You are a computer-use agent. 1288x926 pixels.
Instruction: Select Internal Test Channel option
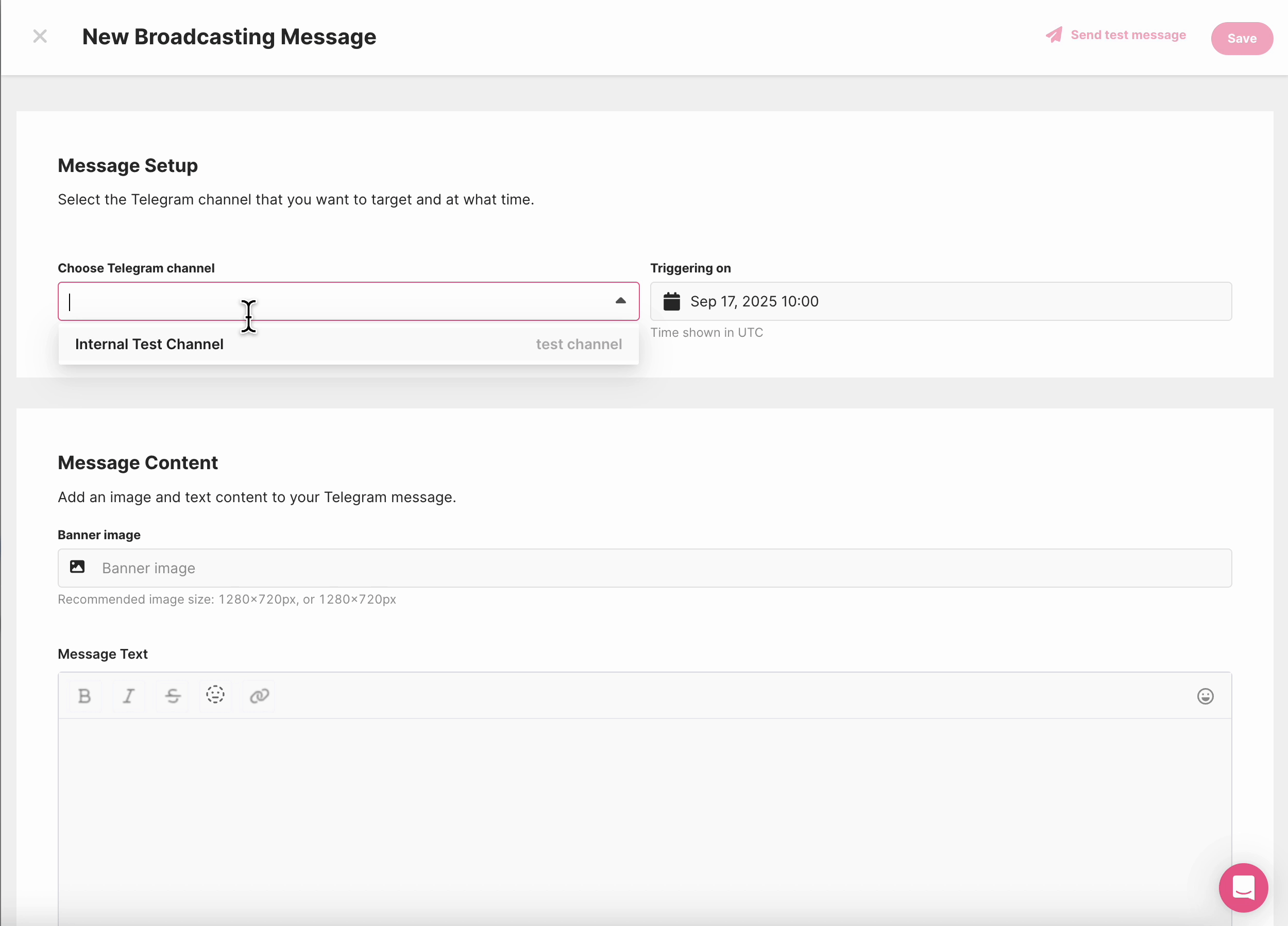(x=149, y=345)
